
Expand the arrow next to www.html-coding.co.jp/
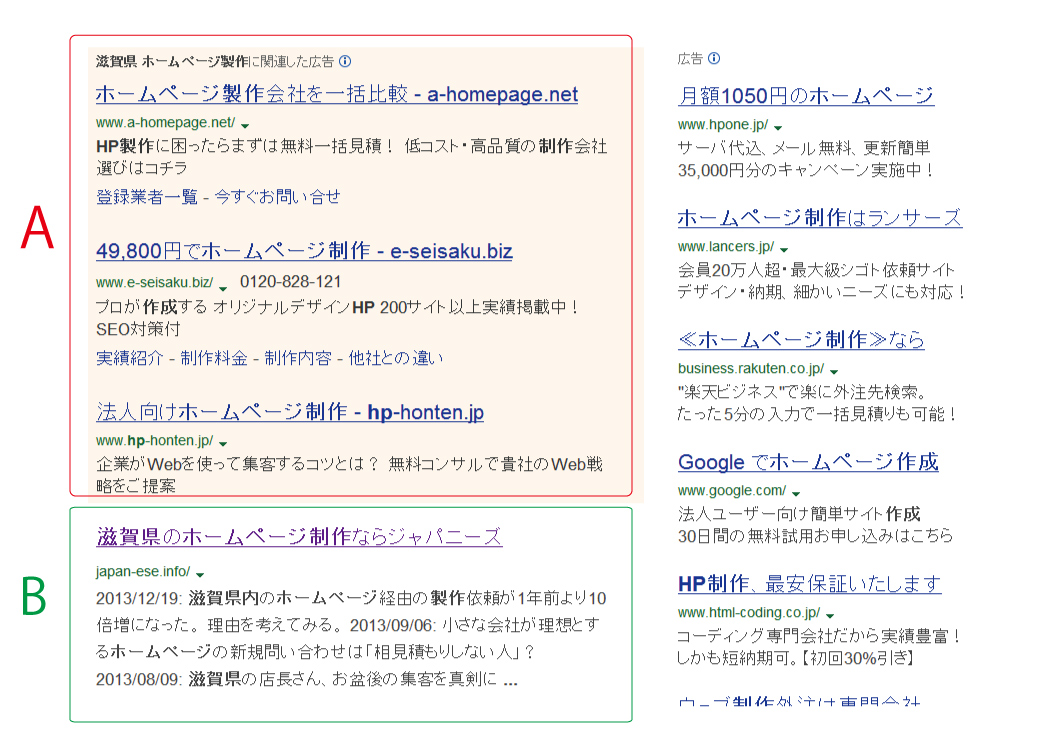[x=830, y=616]
